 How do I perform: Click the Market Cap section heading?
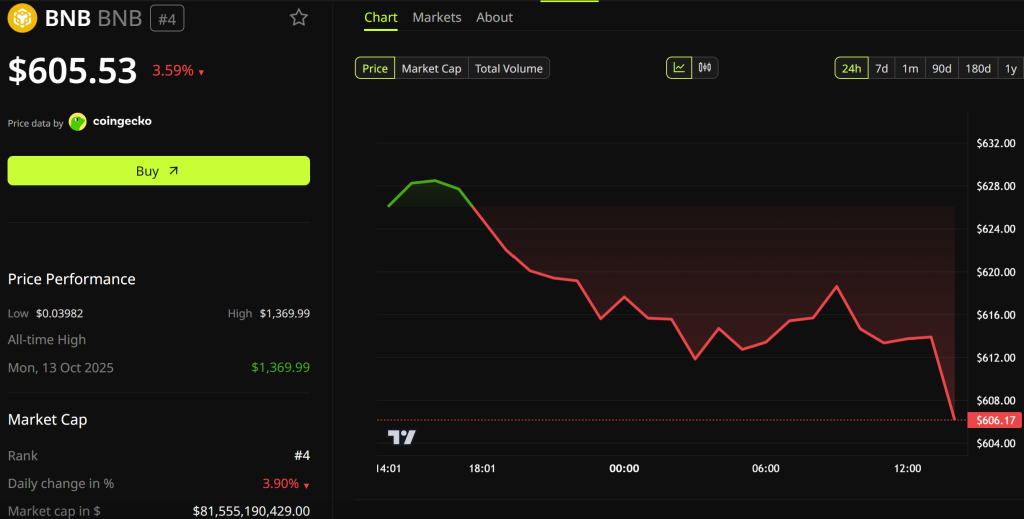(x=48, y=420)
